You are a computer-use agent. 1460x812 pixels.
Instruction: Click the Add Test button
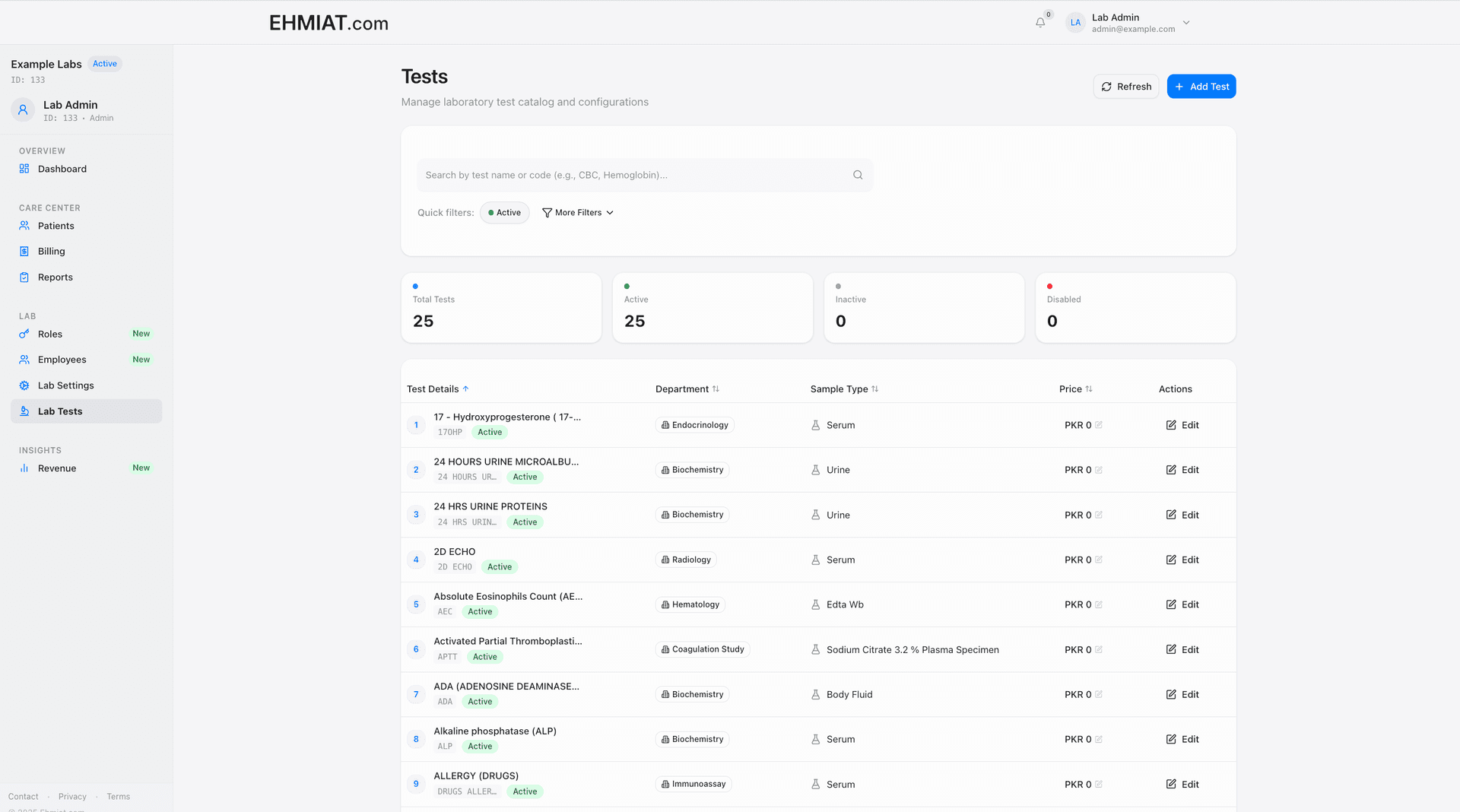(x=1201, y=87)
